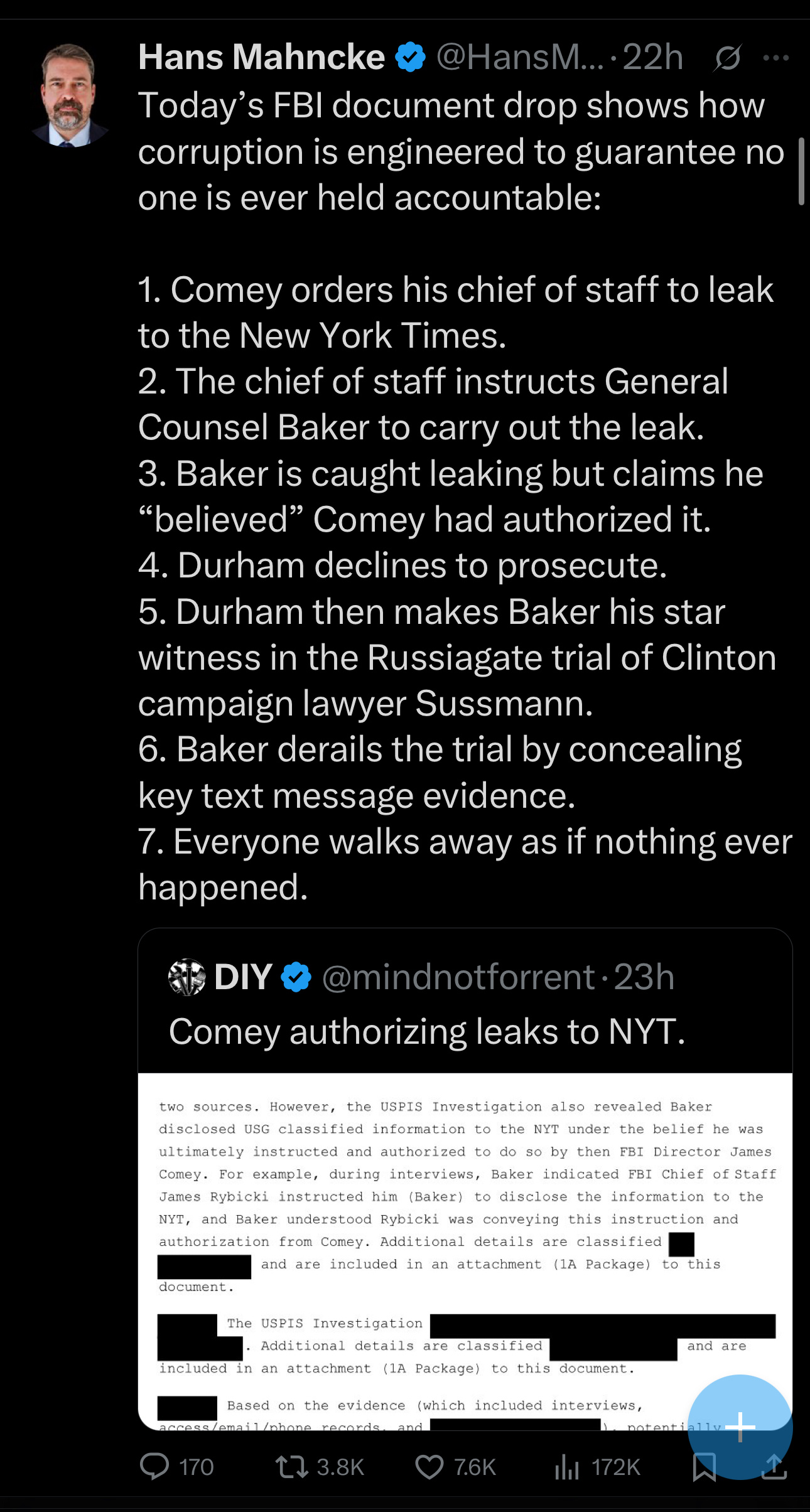This screenshot has height=1512, width=810.
Task: Open the three-dot more options menu
Action: pyautogui.click(x=776, y=58)
